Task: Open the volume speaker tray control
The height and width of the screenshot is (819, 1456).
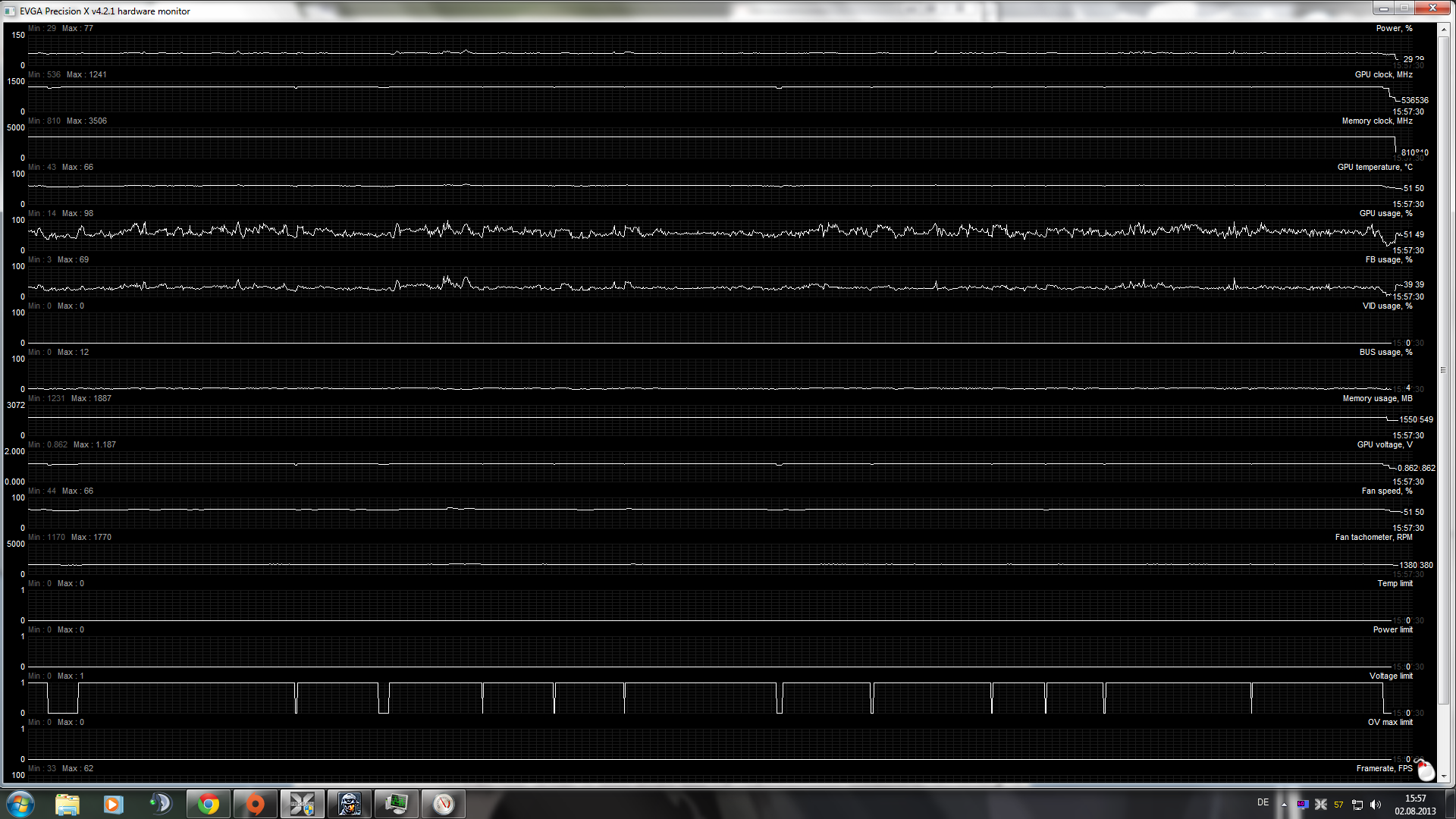Action: point(1376,805)
